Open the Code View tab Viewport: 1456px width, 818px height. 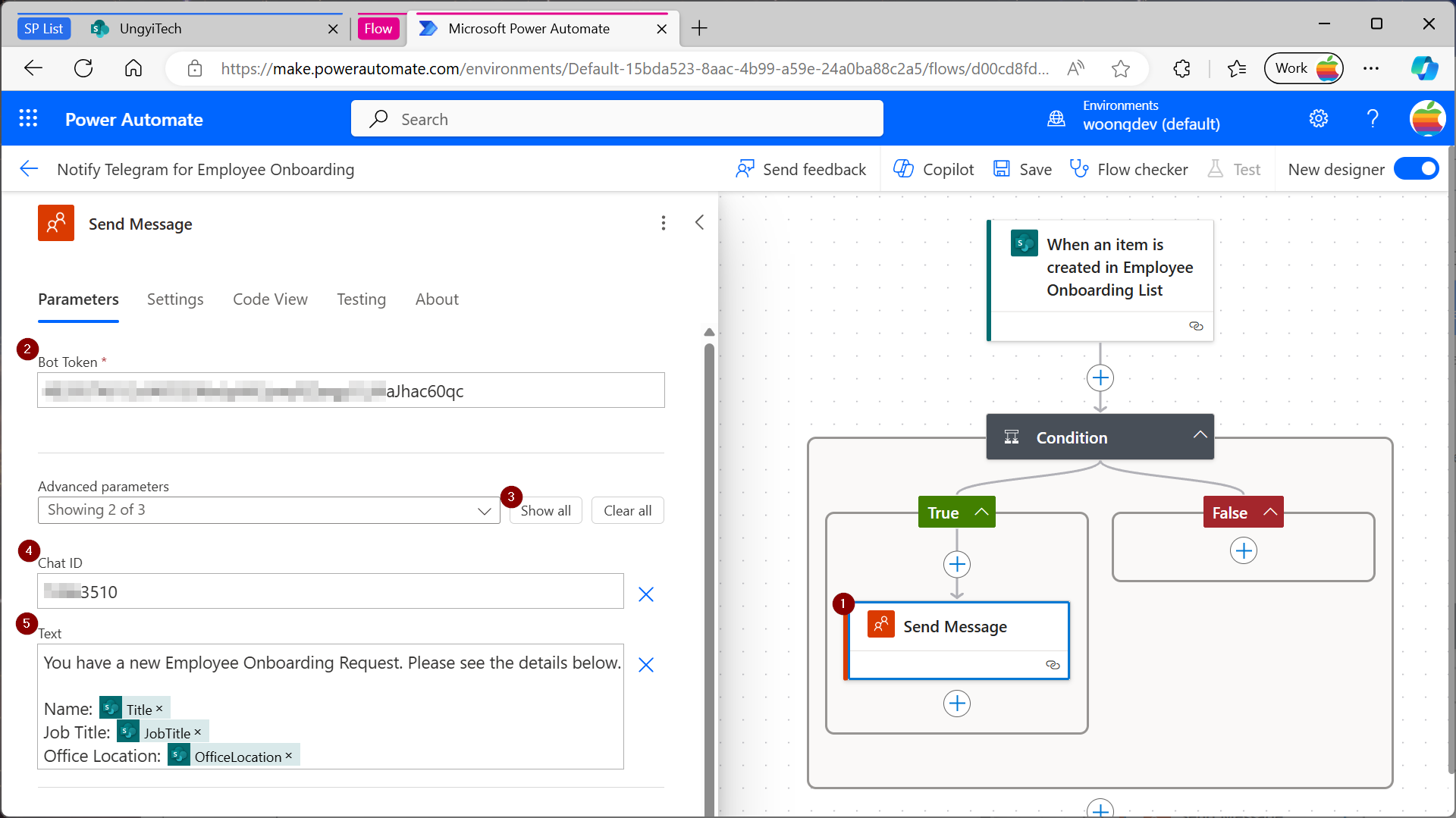click(x=270, y=299)
